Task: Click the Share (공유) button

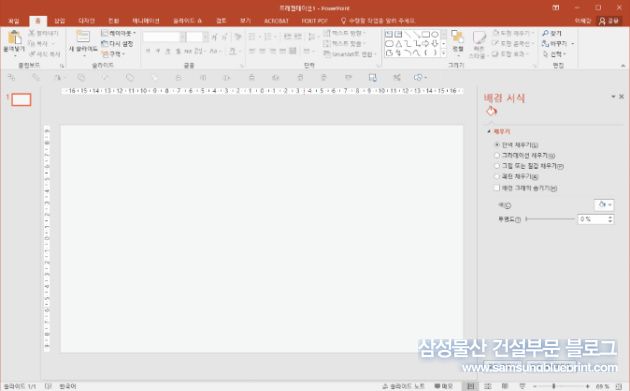Action: (x=609, y=21)
